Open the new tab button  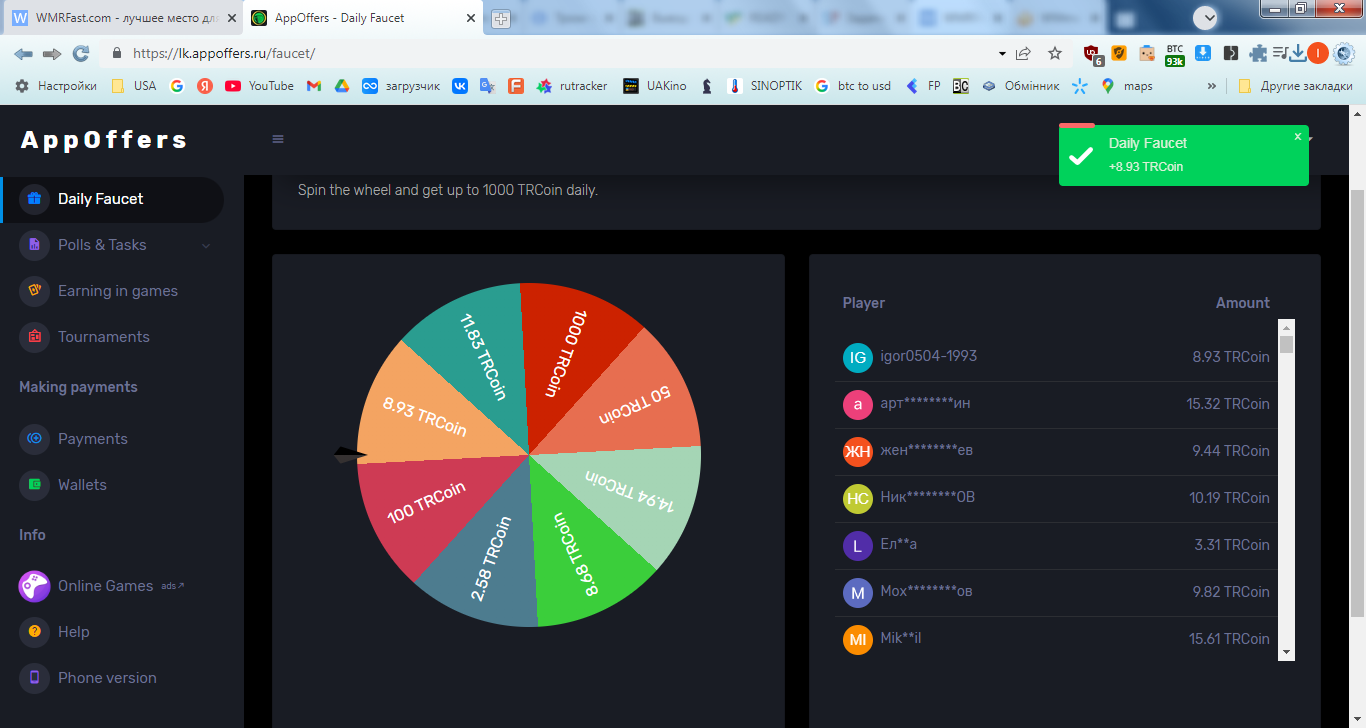tap(501, 18)
